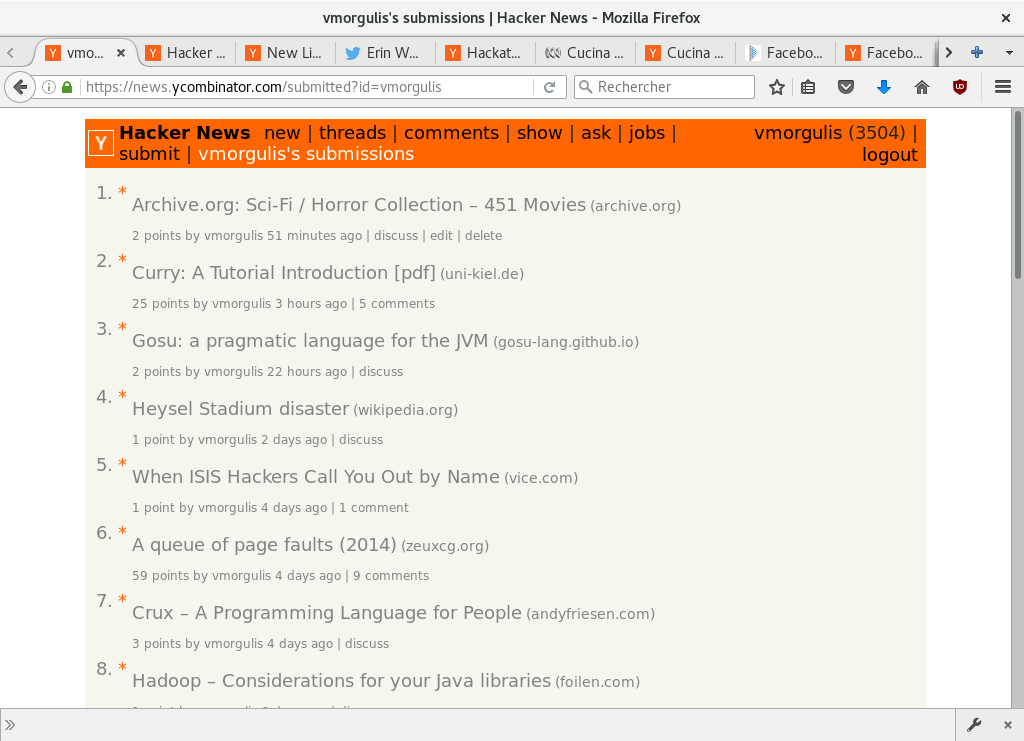This screenshot has width=1024, height=741.
Task: Open downloads with the blue arrow icon
Action: point(884,87)
